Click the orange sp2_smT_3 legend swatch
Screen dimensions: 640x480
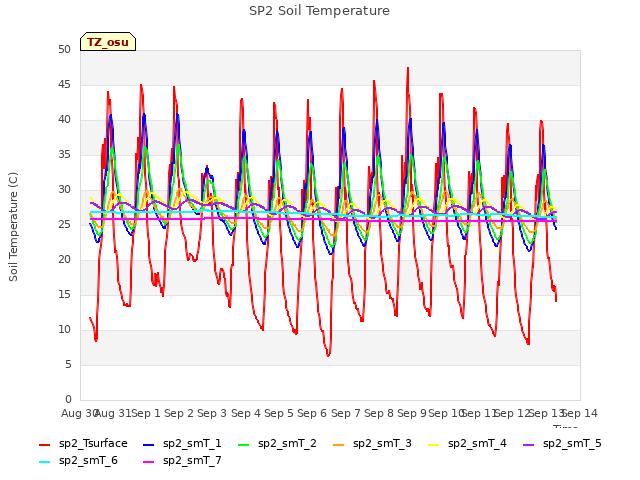pos(339,444)
